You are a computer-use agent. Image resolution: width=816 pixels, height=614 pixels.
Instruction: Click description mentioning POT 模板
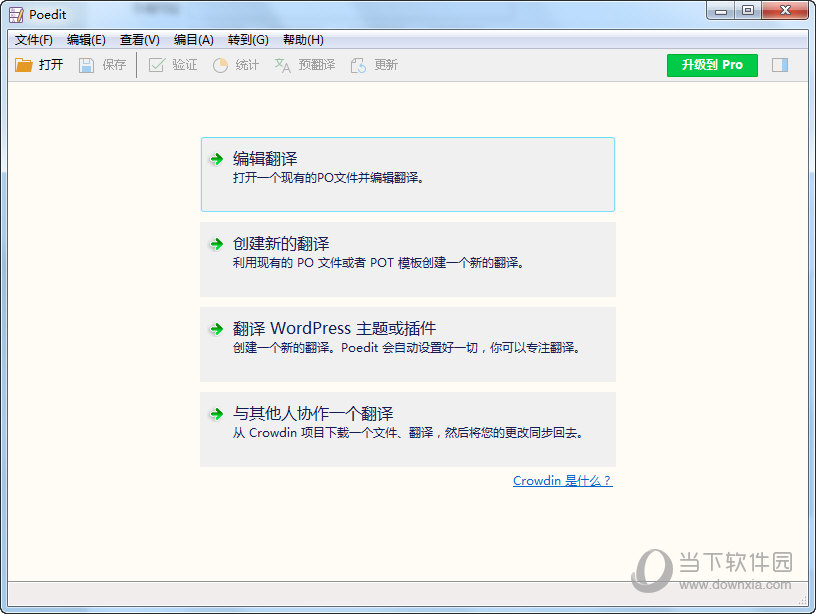pos(378,263)
